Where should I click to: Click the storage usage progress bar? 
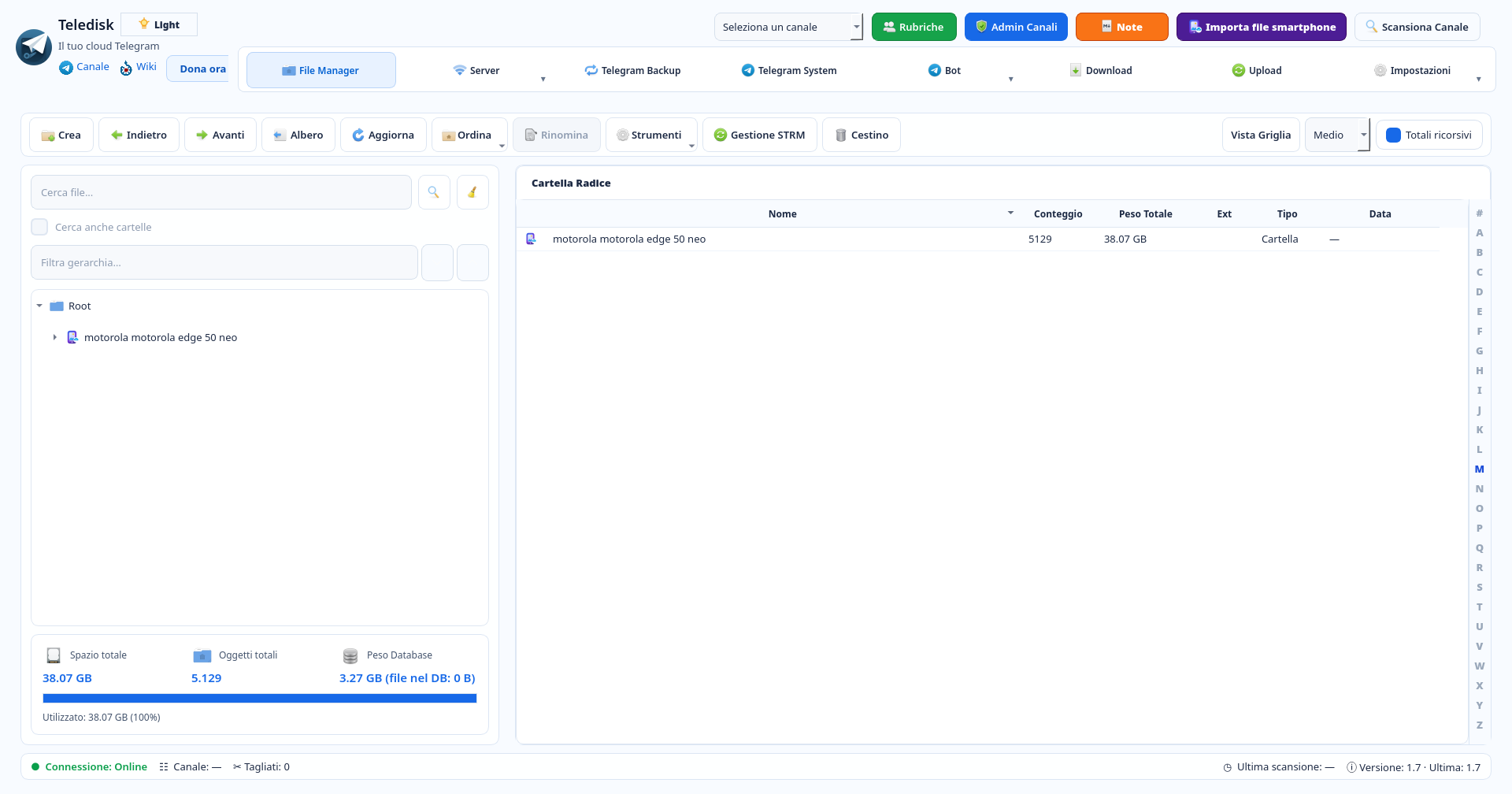click(x=260, y=698)
